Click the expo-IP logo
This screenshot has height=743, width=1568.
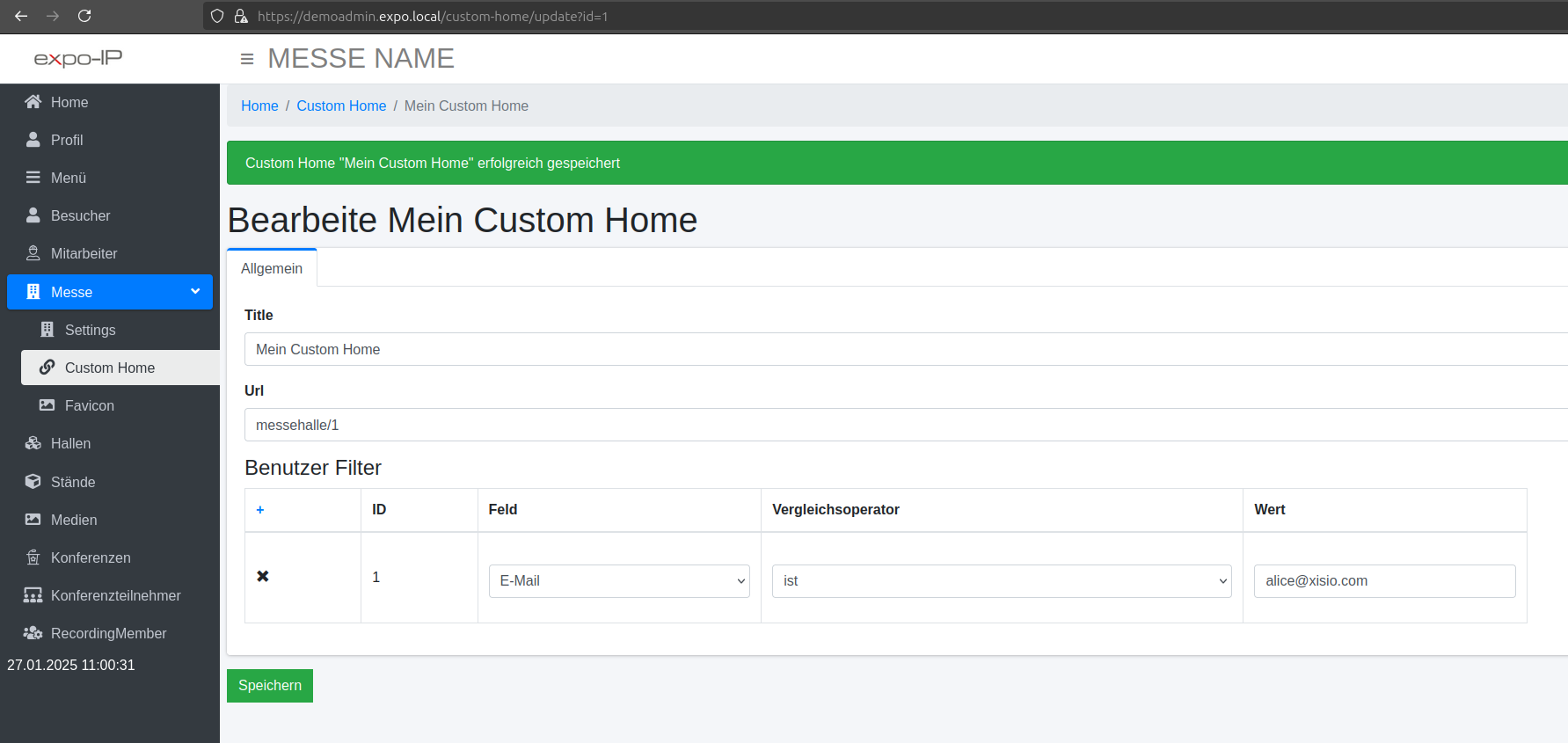(78, 59)
